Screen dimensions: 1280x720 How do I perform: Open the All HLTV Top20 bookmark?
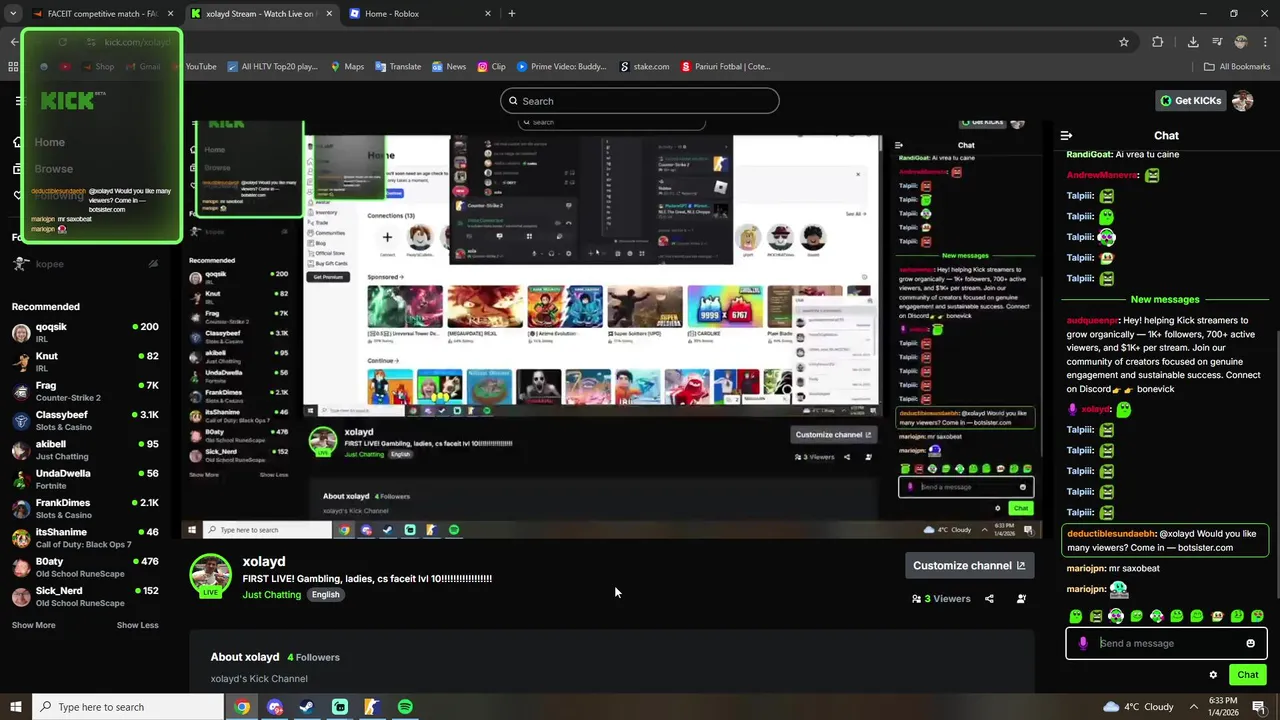click(271, 67)
